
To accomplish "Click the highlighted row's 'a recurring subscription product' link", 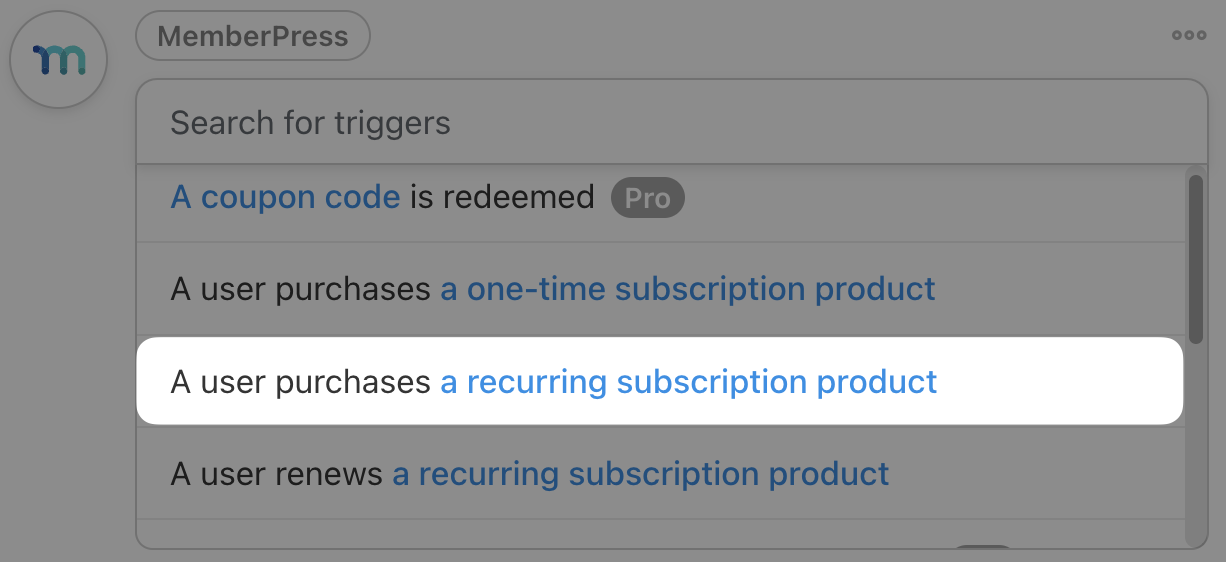I will point(688,382).
